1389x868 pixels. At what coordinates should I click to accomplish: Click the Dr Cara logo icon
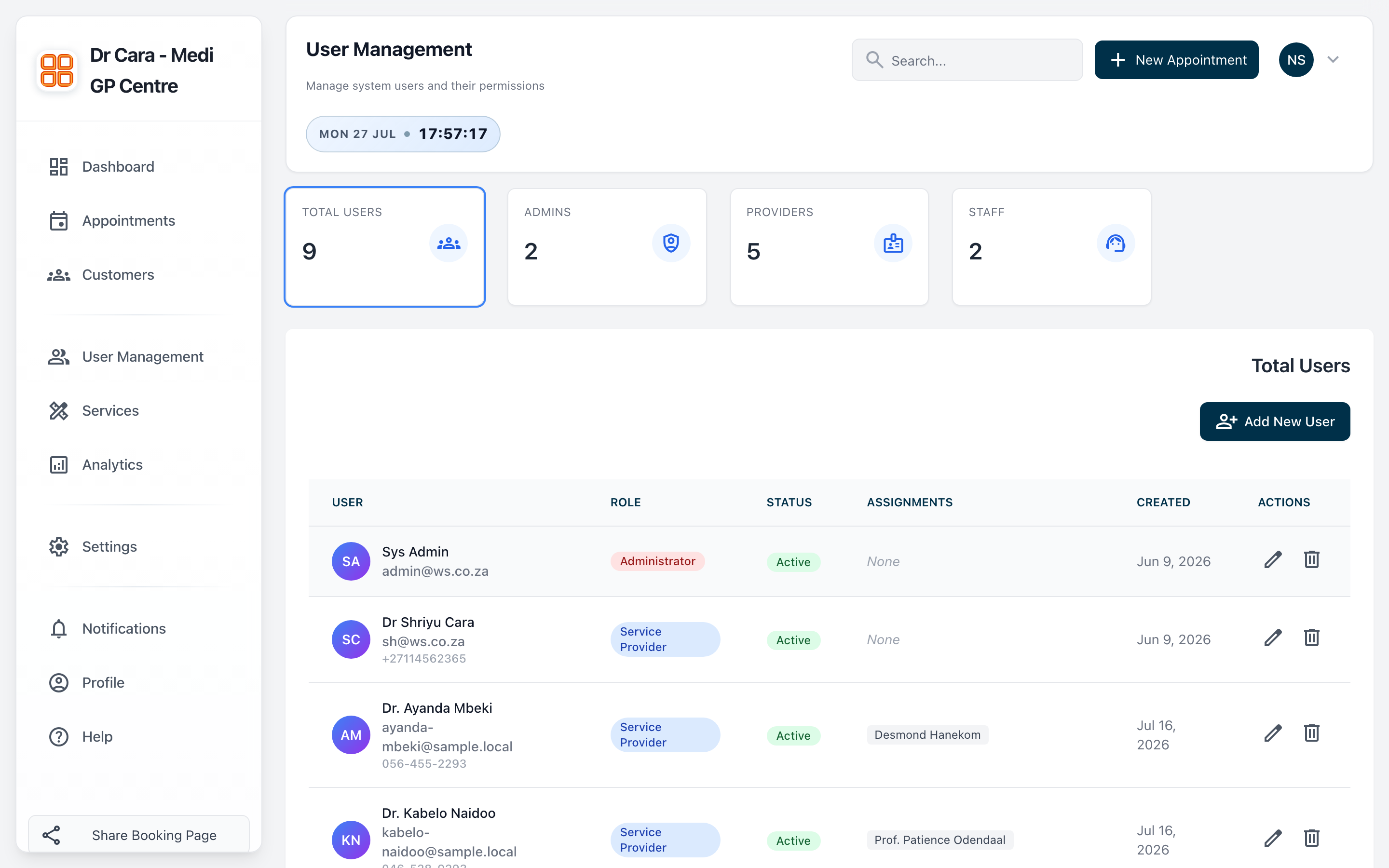coord(57,70)
